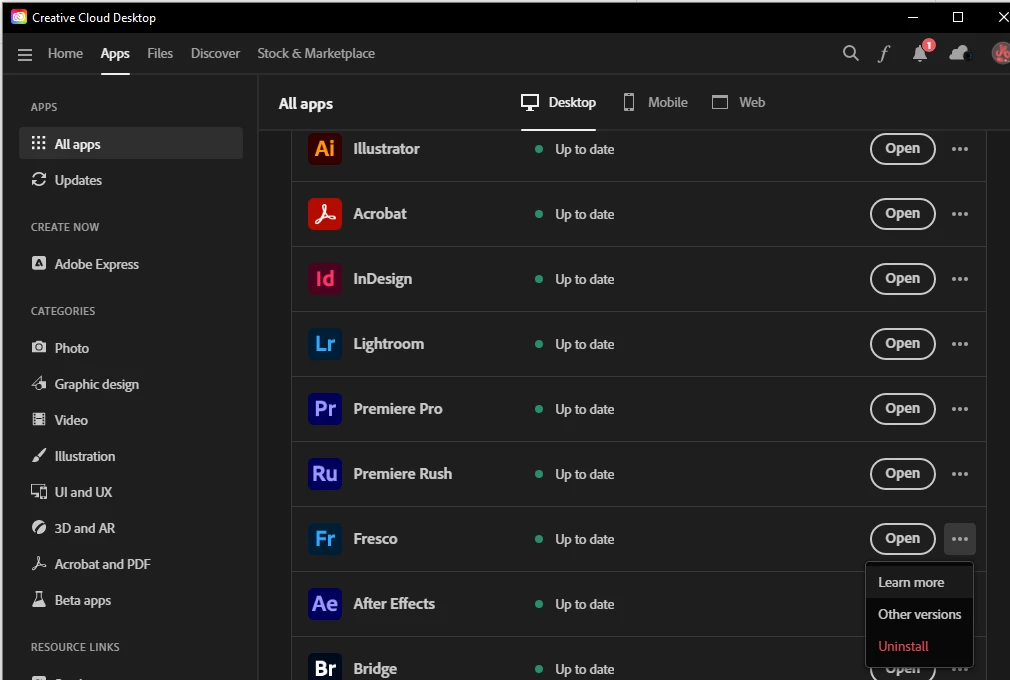1010x680 pixels.
Task: Select the Web platform tab
Action: pyautogui.click(x=738, y=102)
